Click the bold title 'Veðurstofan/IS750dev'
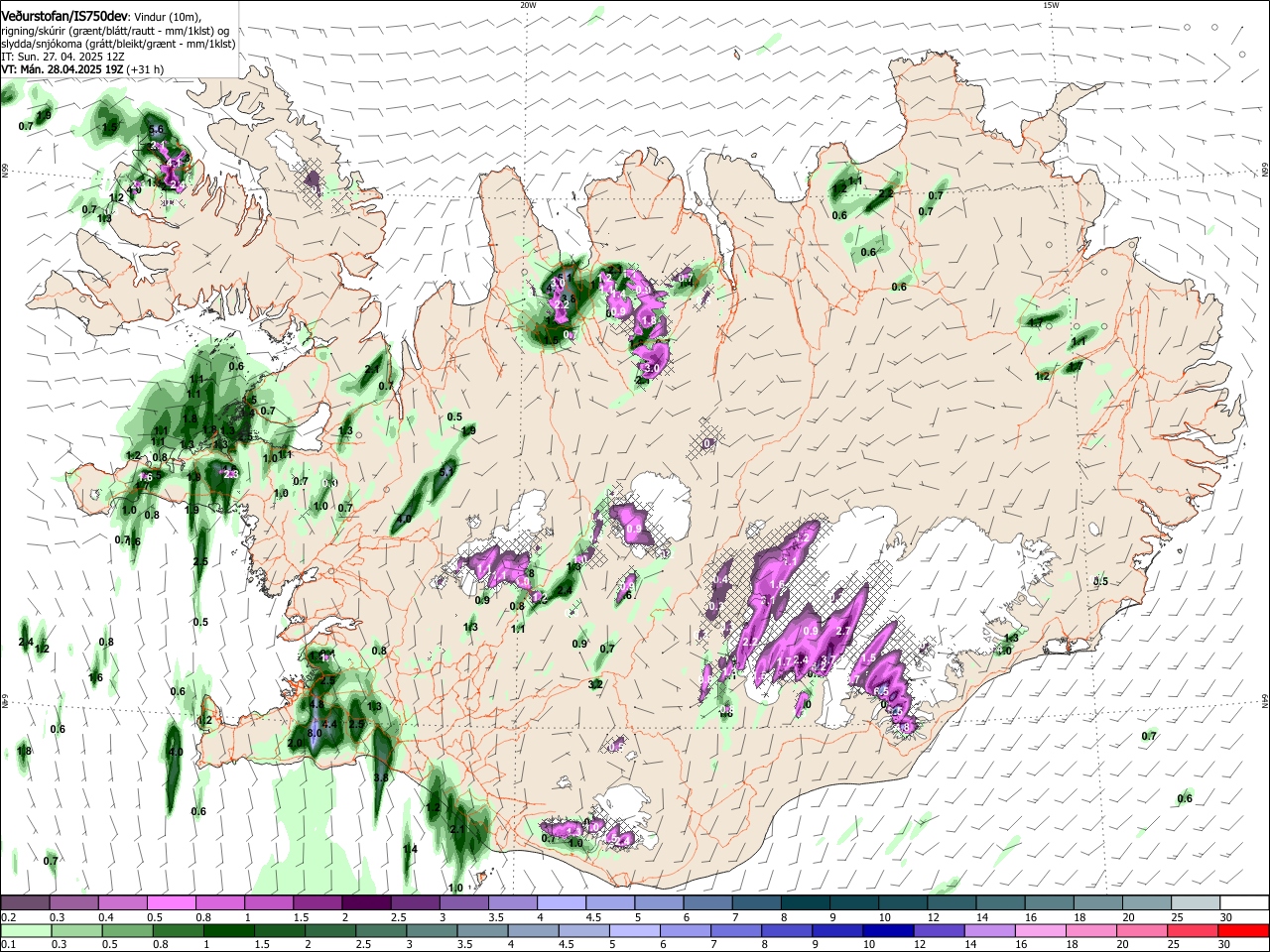This screenshot has width=1270, height=952. coord(64,18)
